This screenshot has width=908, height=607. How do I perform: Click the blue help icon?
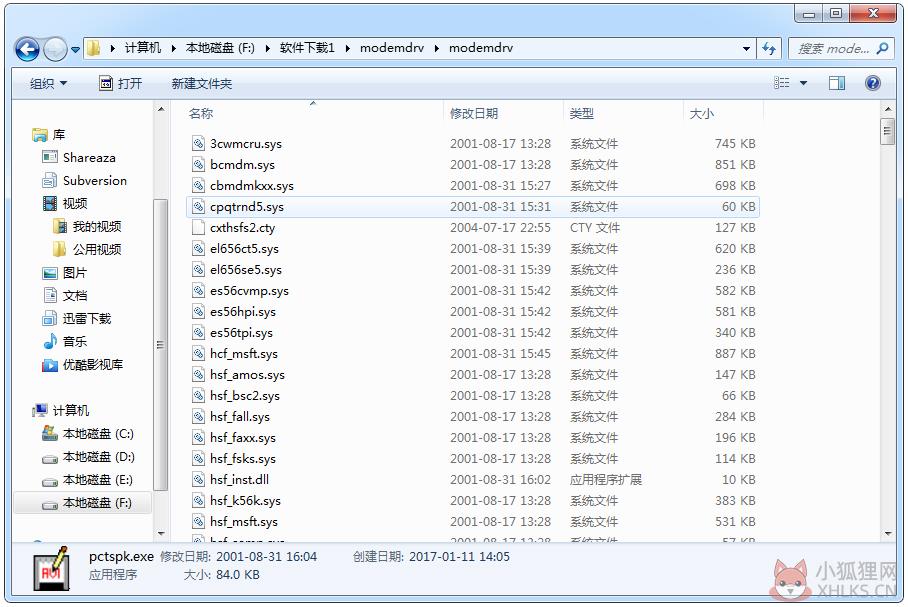coord(873,83)
